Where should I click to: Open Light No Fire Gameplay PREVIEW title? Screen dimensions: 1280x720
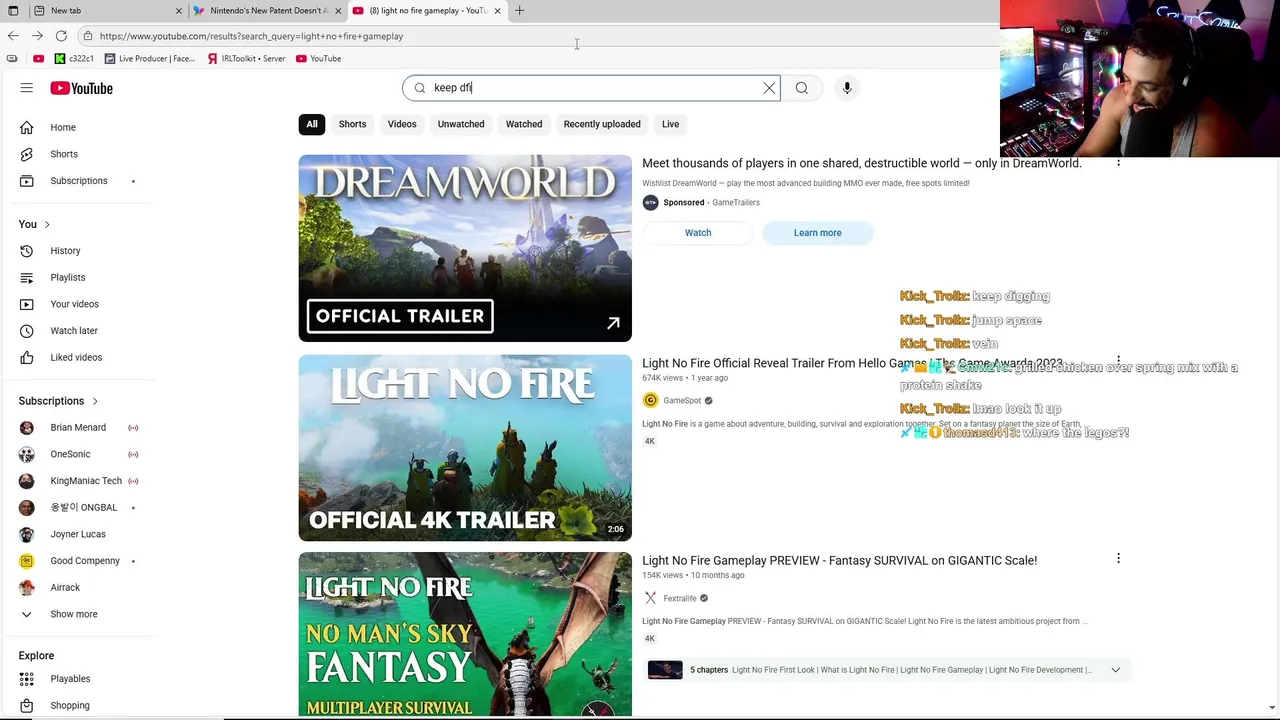point(840,561)
